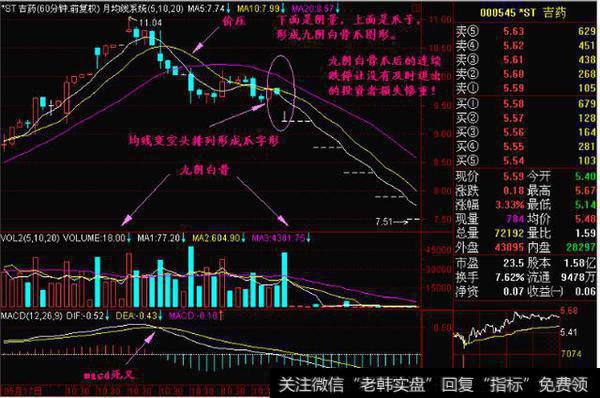Click the 最高 5.67 high value

[562, 191]
